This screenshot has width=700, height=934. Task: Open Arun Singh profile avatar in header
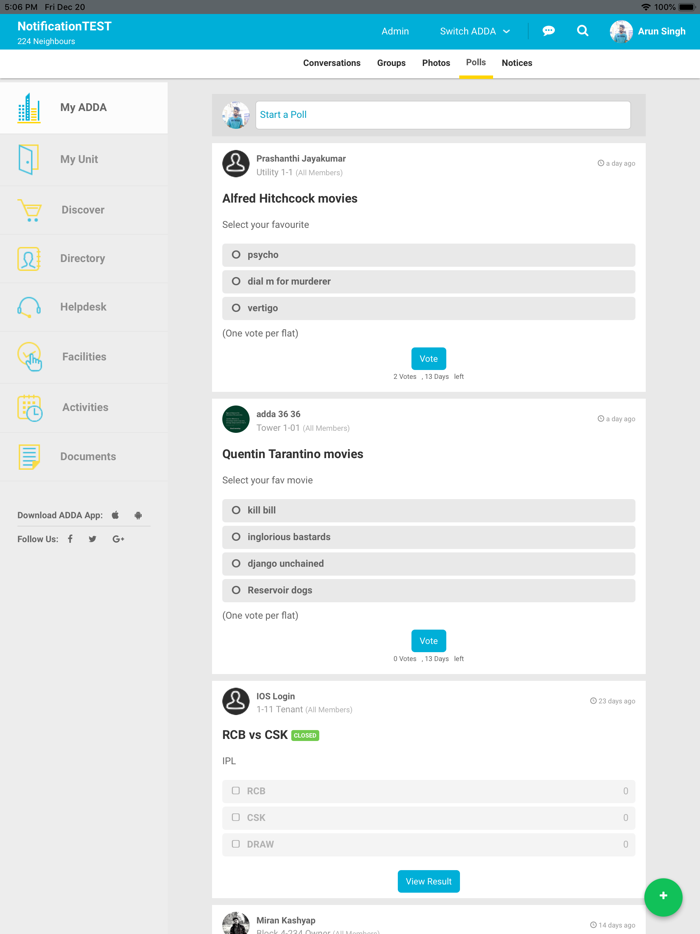pos(621,31)
